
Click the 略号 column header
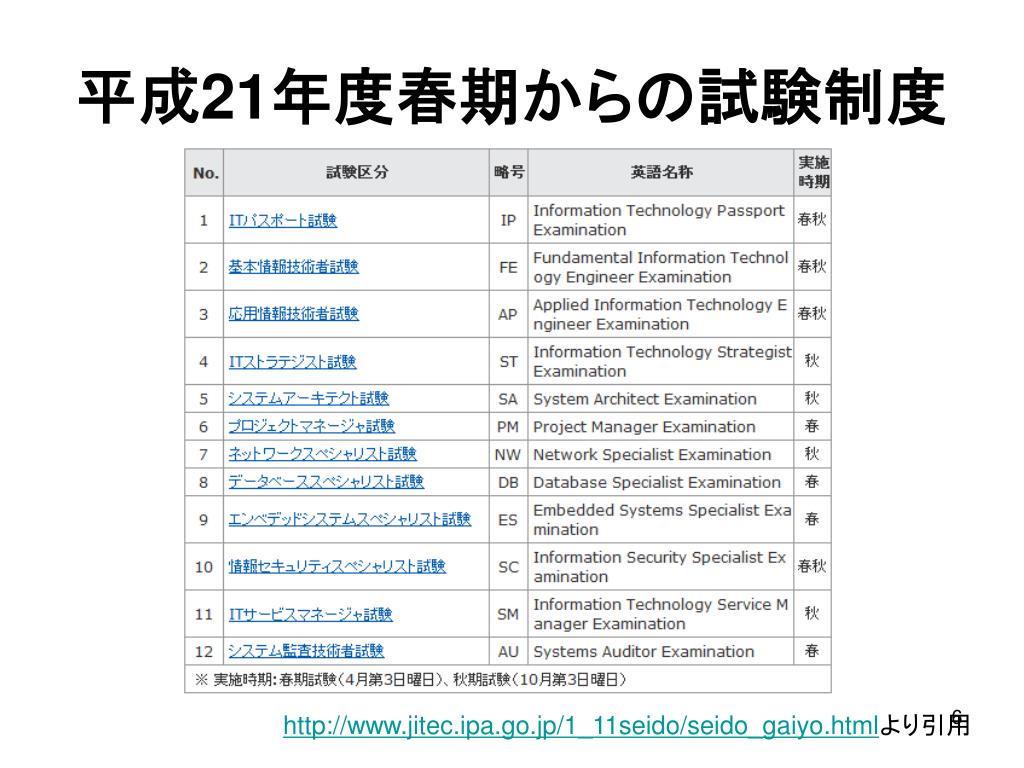(509, 173)
